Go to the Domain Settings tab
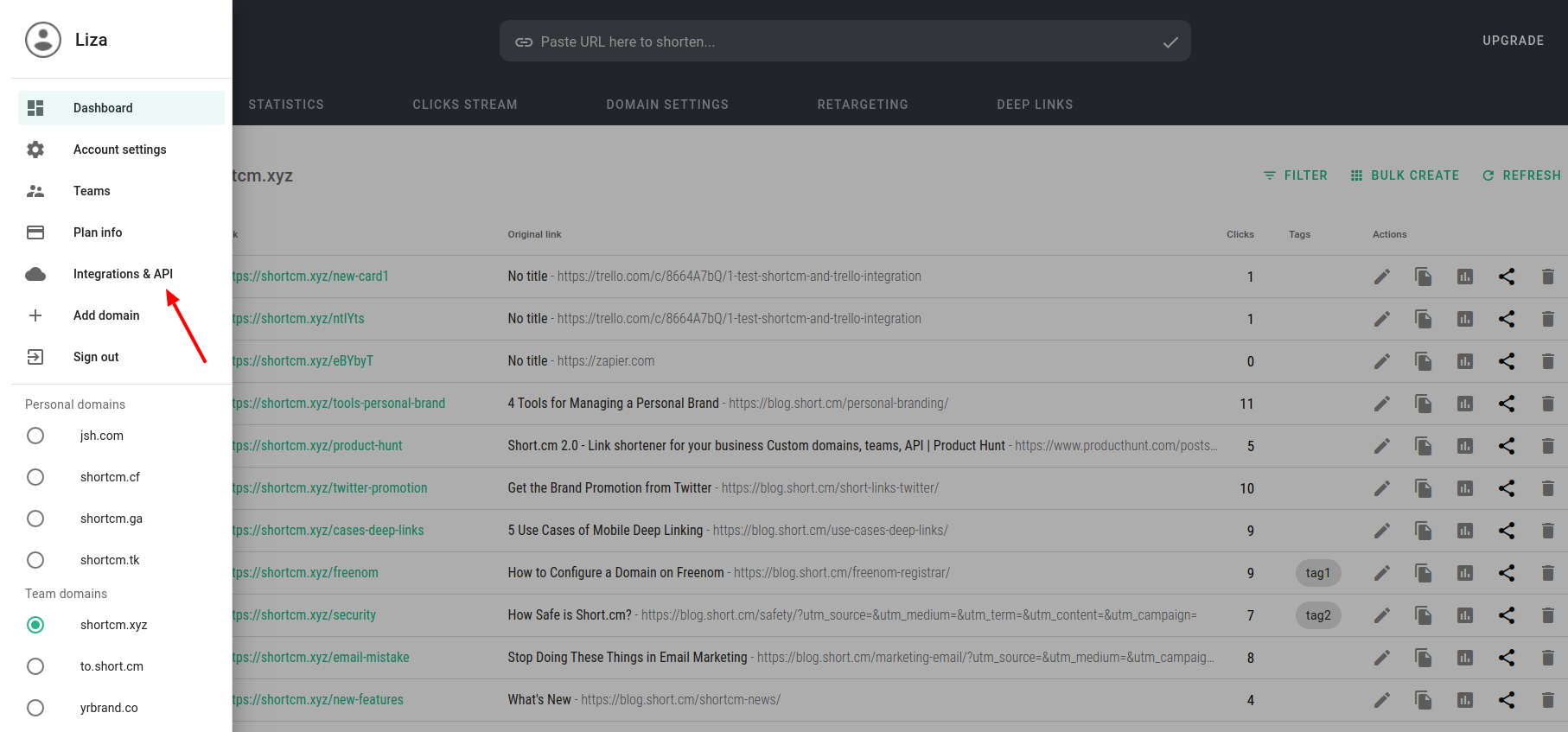 coord(666,105)
